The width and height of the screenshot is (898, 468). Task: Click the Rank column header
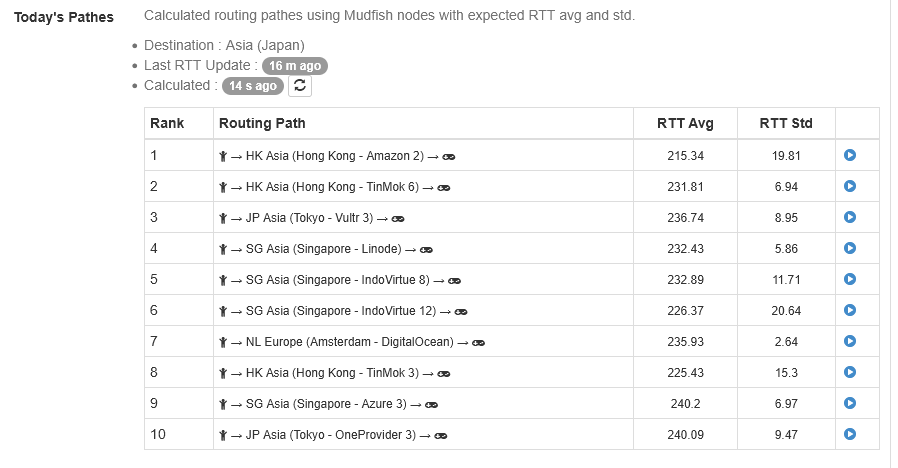[x=168, y=124]
